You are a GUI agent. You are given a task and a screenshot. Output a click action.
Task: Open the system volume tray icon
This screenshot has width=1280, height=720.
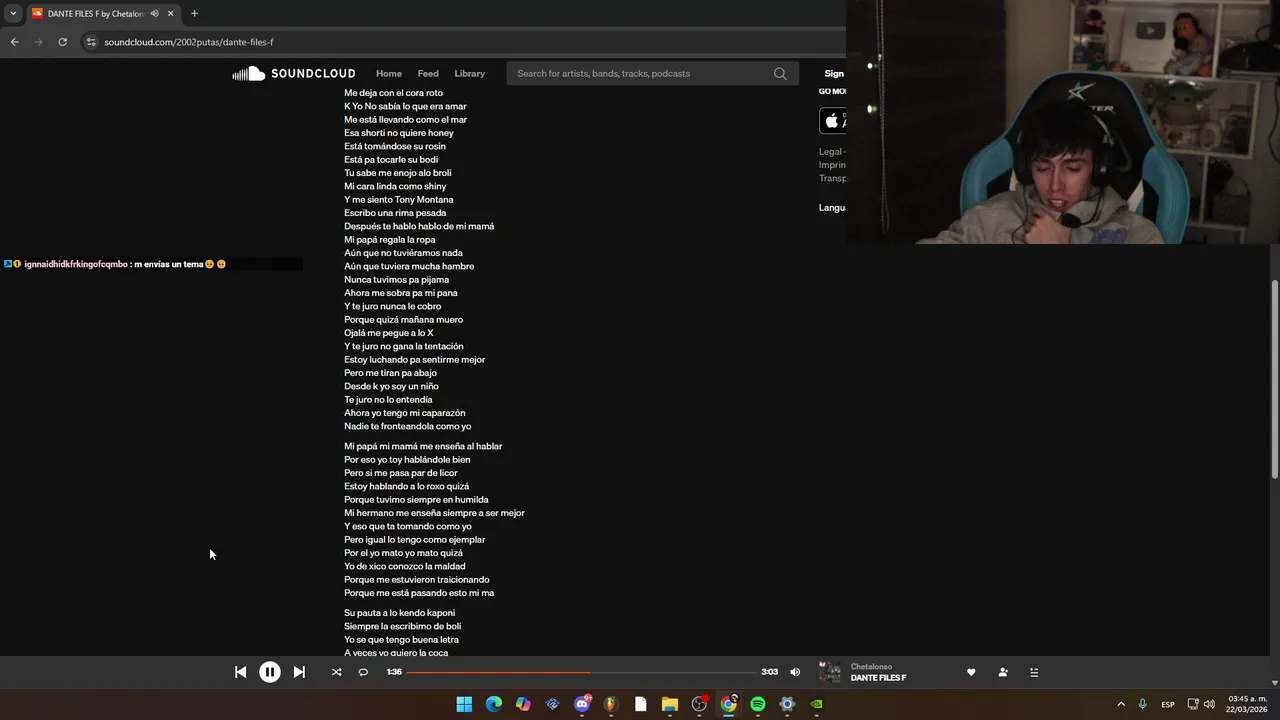[1209, 704]
